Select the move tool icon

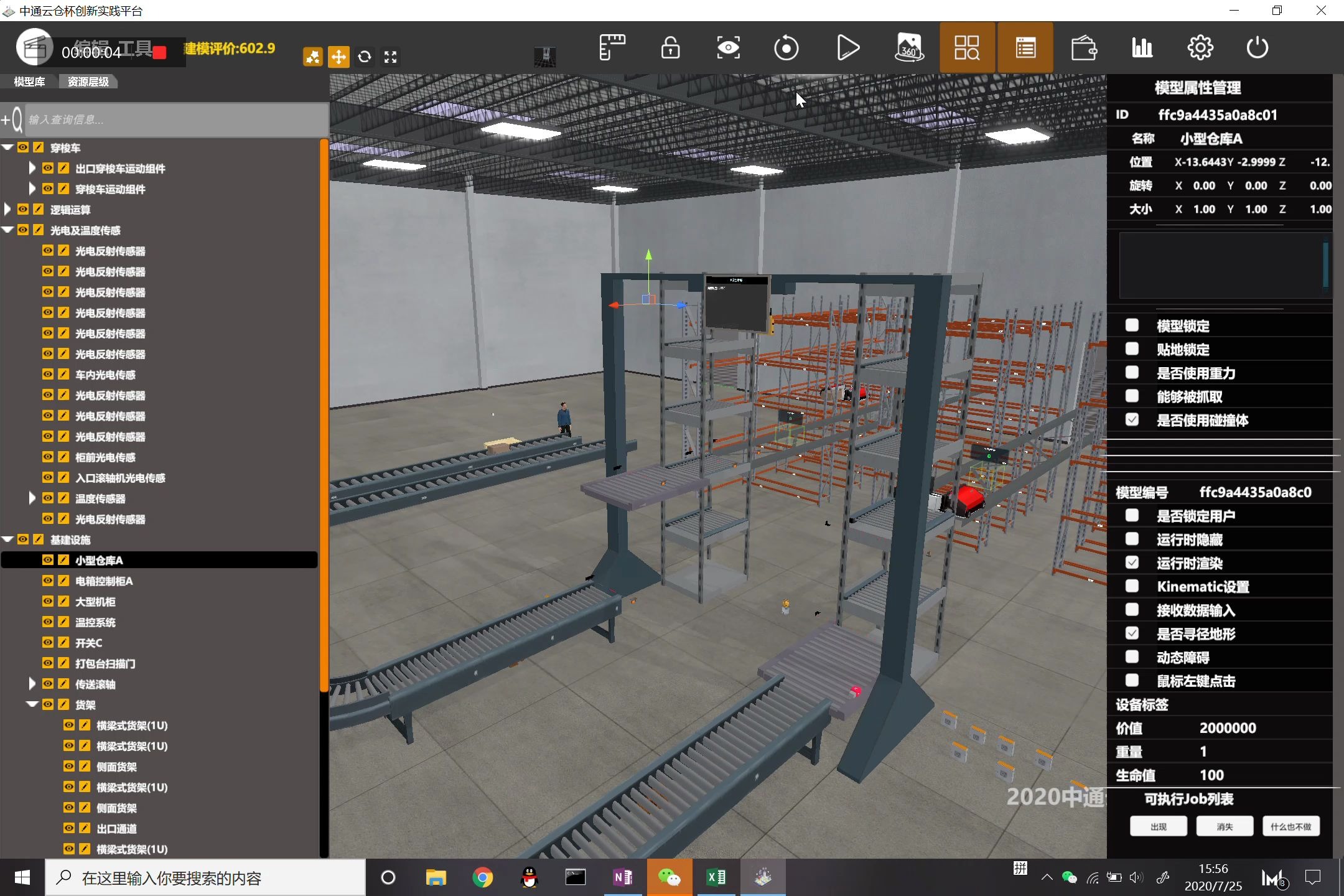[x=338, y=57]
